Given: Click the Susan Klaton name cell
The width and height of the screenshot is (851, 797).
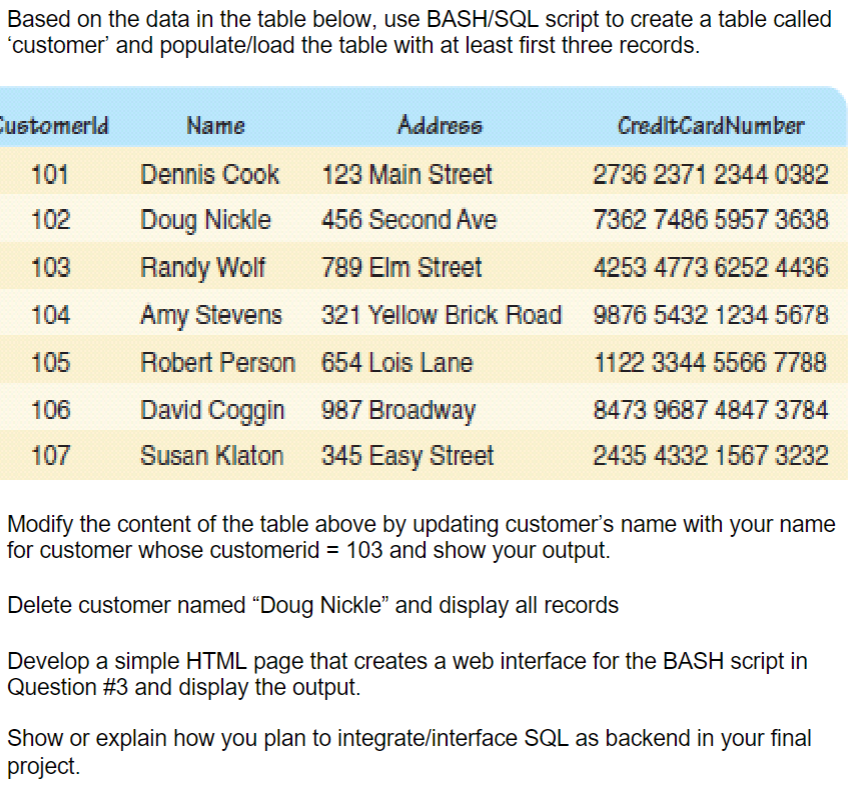Looking at the screenshot, I should [x=213, y=457].
